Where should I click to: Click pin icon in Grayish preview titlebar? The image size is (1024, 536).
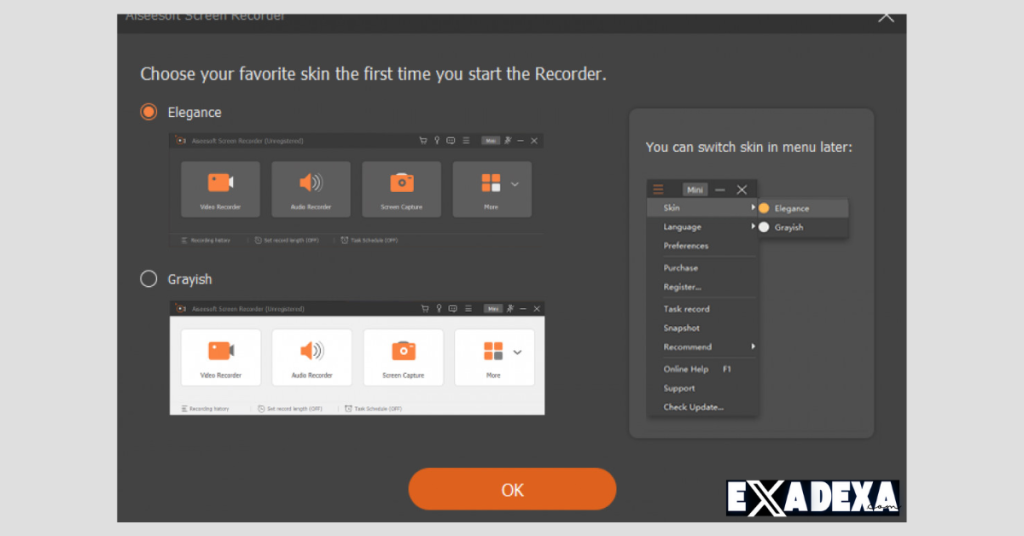coord(511,309)
